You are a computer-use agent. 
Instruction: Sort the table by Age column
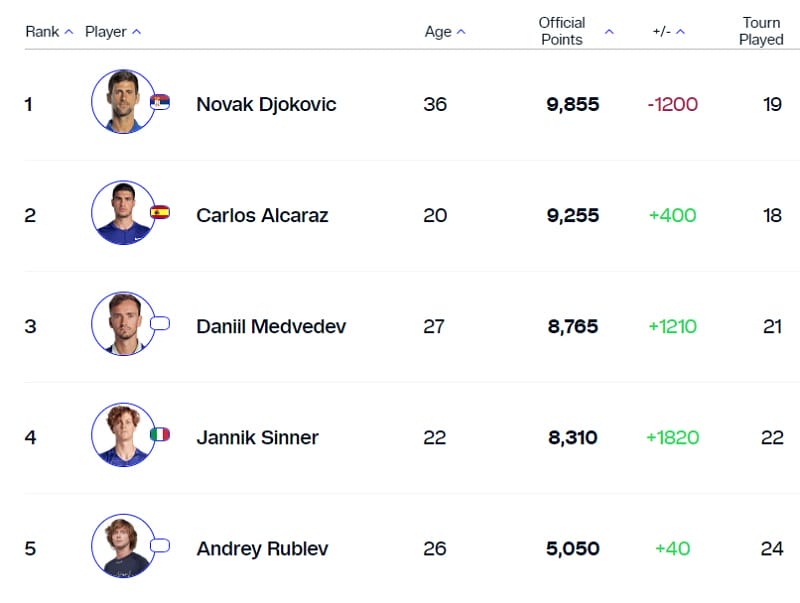(x=445, y=32)
